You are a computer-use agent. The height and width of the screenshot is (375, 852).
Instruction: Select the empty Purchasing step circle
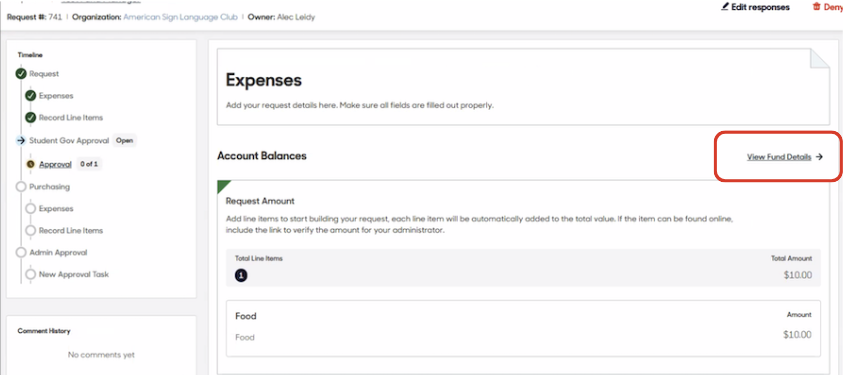[21, 187]
